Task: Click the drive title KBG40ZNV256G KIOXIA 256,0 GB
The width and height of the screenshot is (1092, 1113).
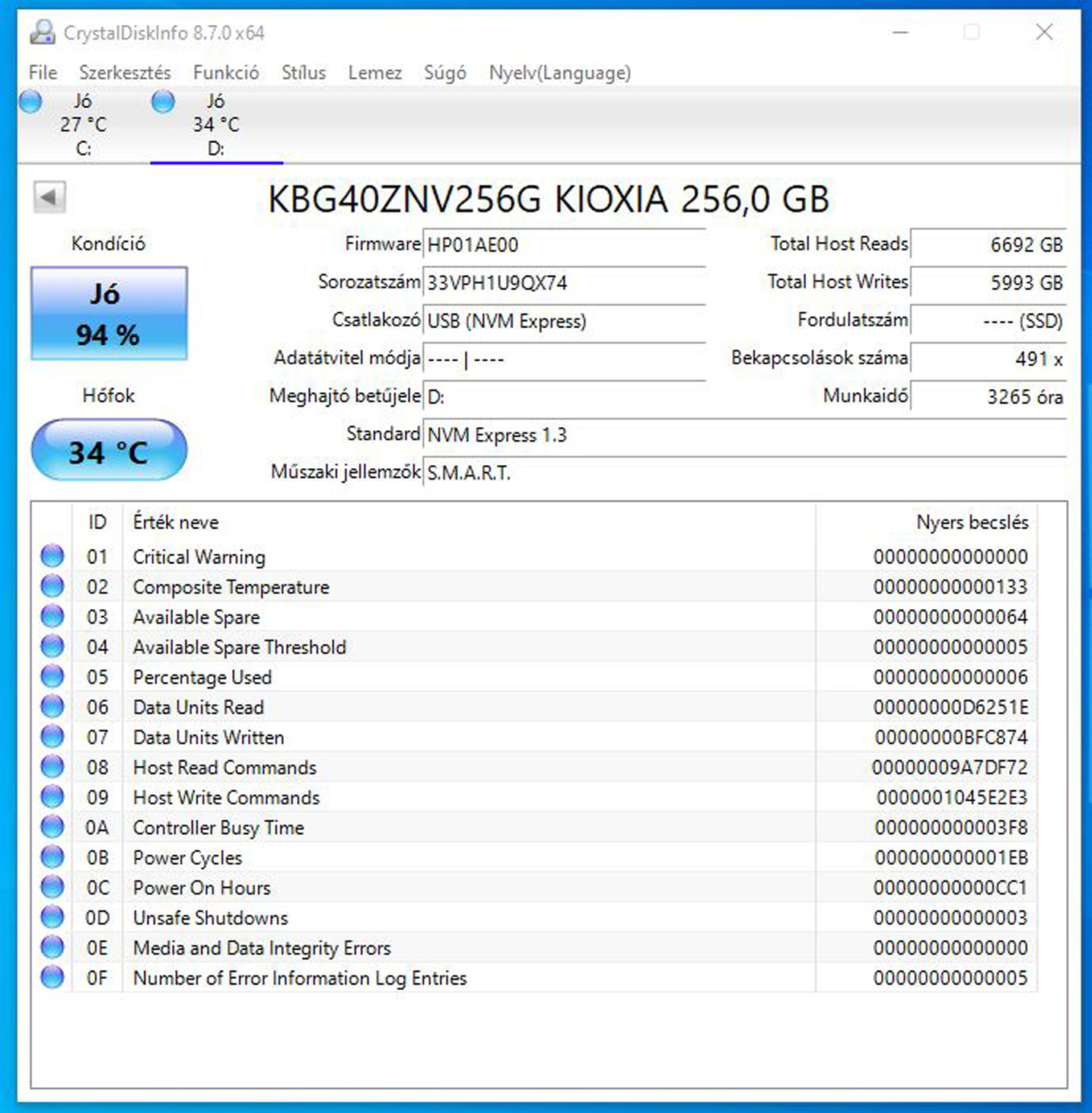Action: [549, 199]
